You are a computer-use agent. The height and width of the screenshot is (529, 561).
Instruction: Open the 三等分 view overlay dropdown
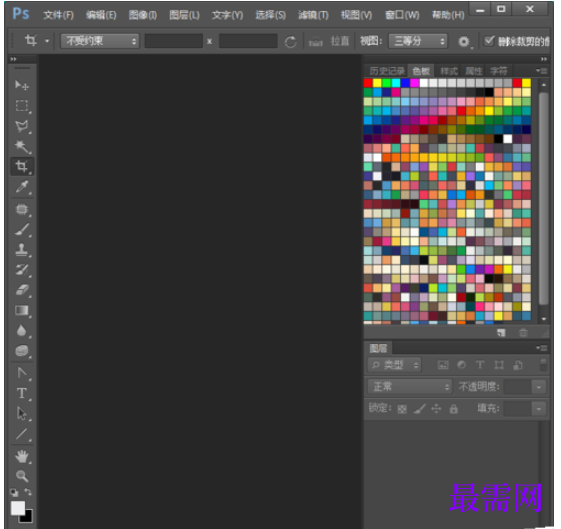coord(418,41)
